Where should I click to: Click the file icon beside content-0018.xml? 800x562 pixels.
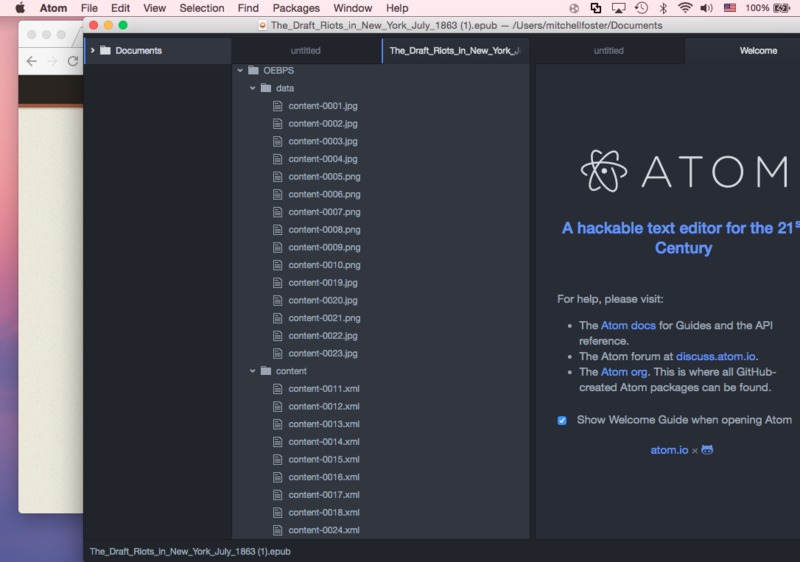277,513
